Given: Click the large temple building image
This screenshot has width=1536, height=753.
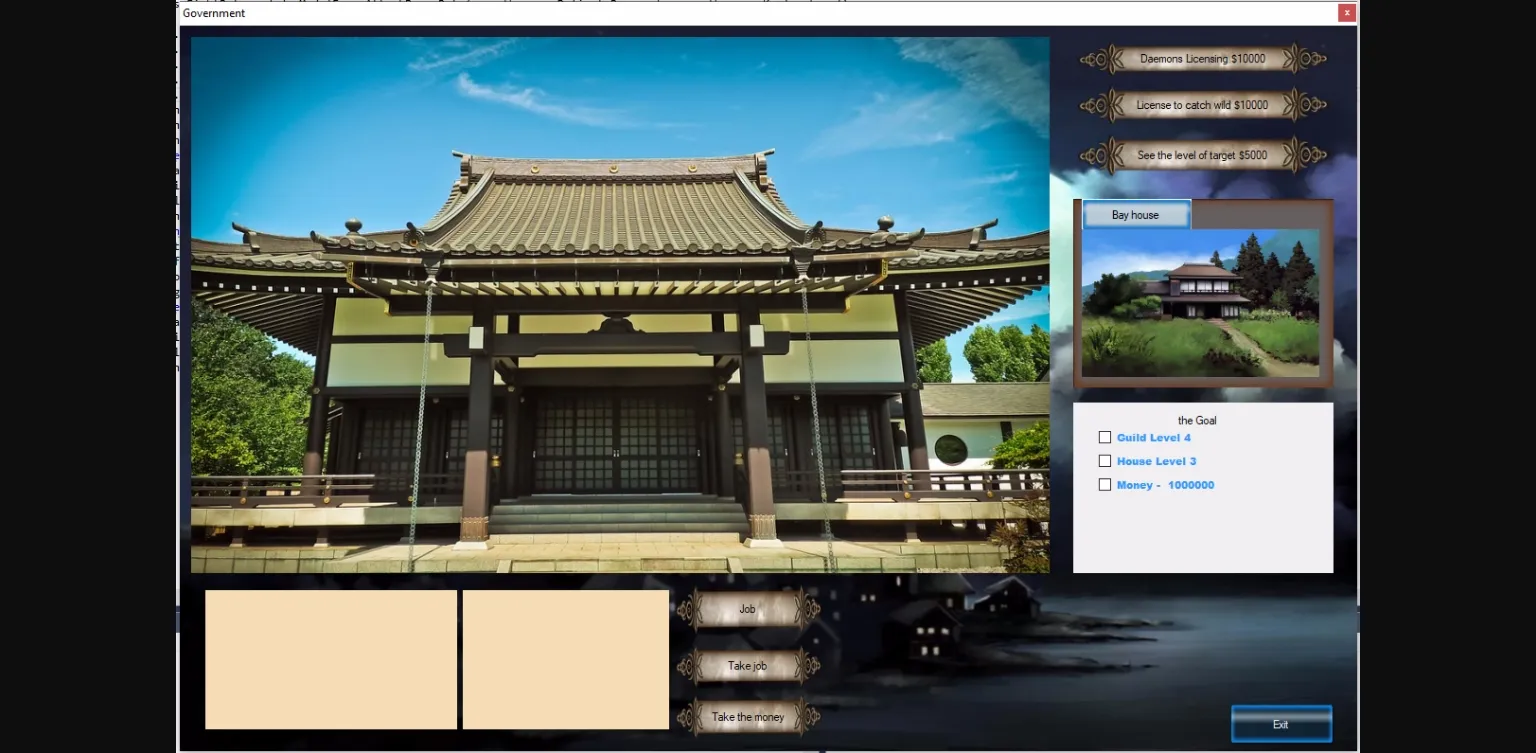Looking at the screenshot, I should (x=620, y=305).
